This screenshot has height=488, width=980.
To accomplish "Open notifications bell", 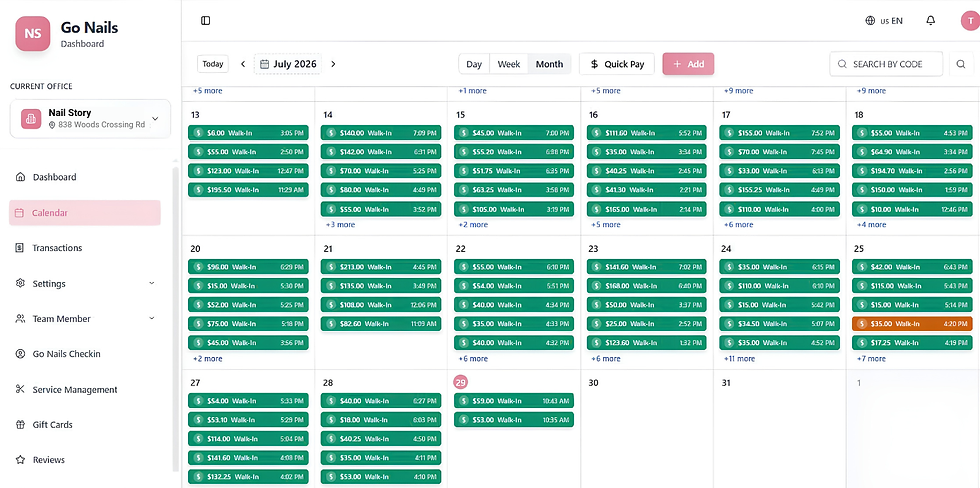I will point(931,21).
